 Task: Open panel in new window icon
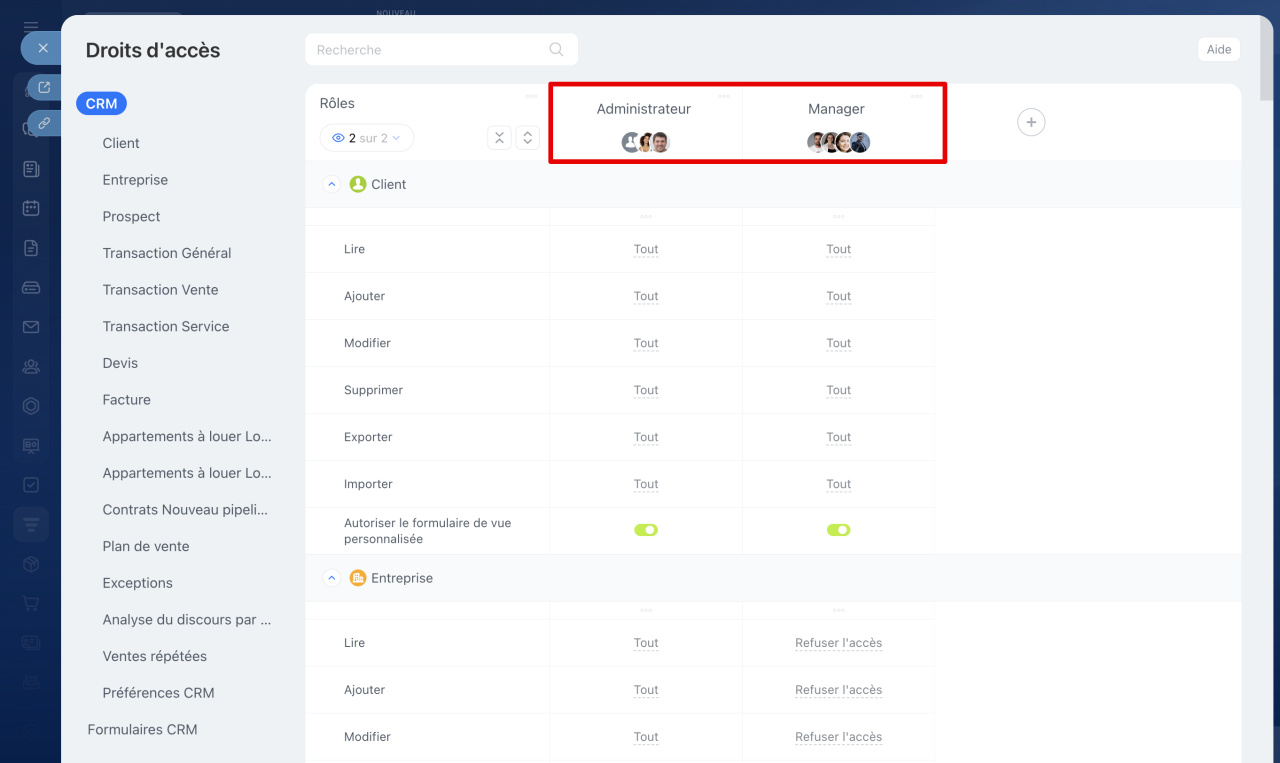(43, 88)
